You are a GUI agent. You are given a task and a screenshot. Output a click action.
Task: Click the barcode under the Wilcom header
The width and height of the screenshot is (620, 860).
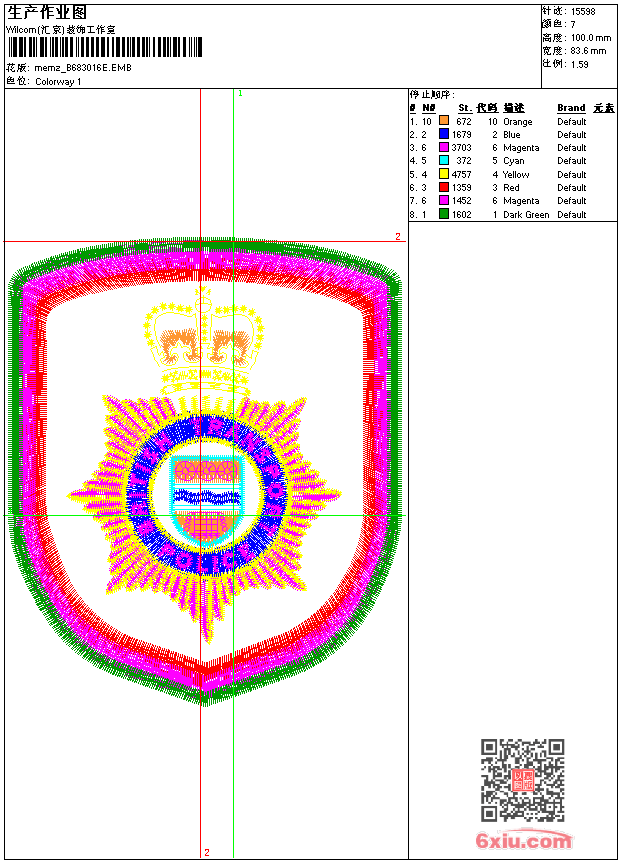pyautogui.click(x=105, y=47)
